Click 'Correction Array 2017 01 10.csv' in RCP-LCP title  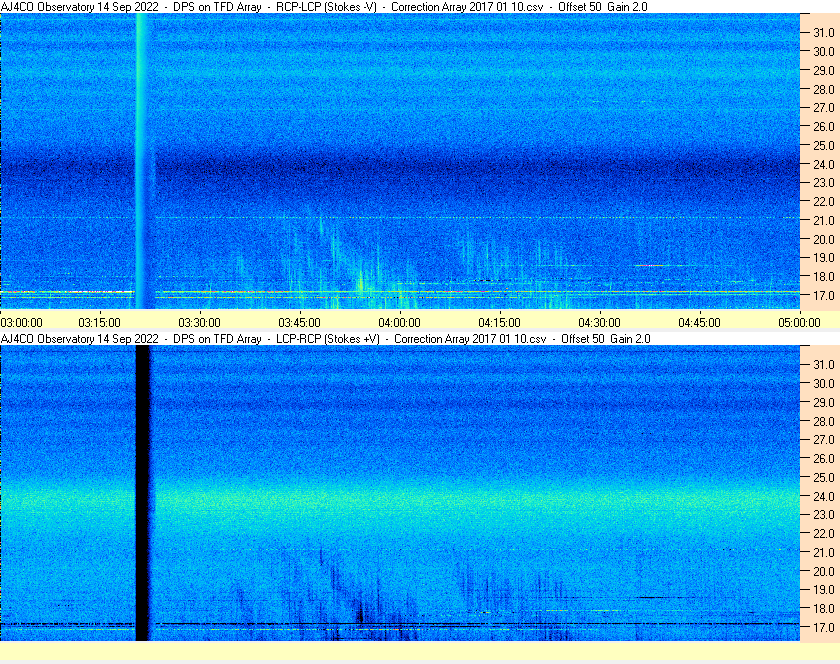click(x=467, y=7)
